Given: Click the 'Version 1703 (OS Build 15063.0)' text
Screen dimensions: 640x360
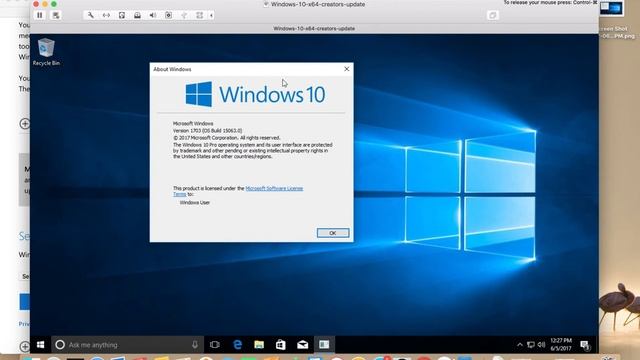Looking at the screenshot, I should pos(207,131).
